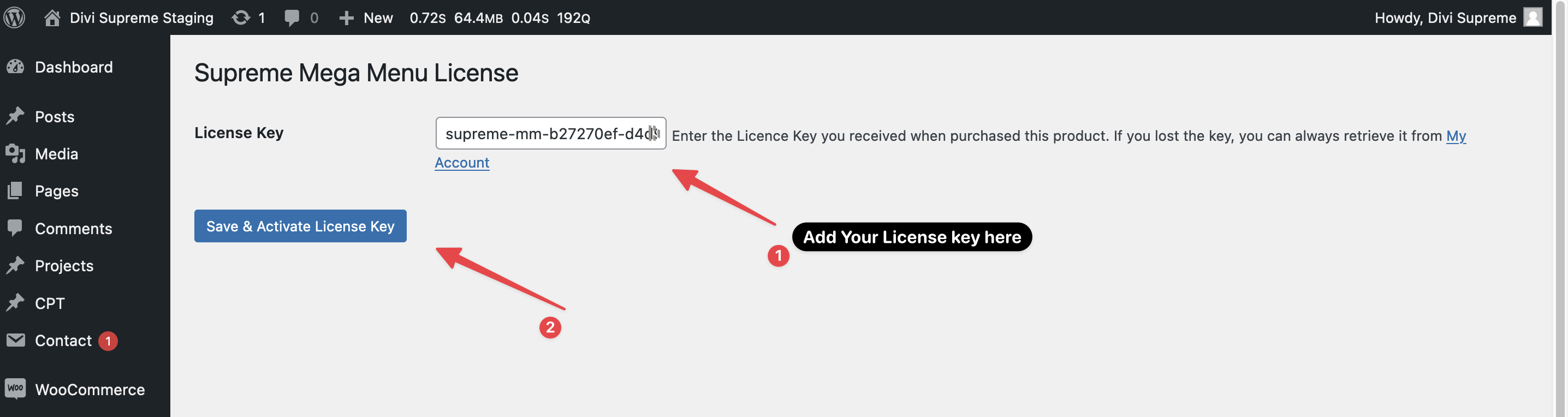Open the Projects menu item
The image size is (1568, 417).
64,265
